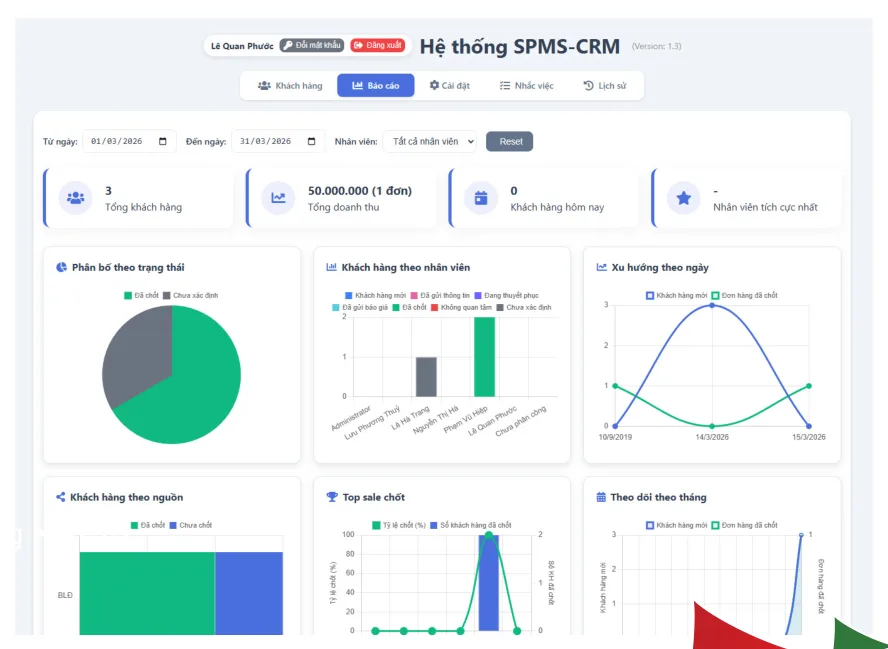Click the Version: 1.3 label

click(656, 46)
